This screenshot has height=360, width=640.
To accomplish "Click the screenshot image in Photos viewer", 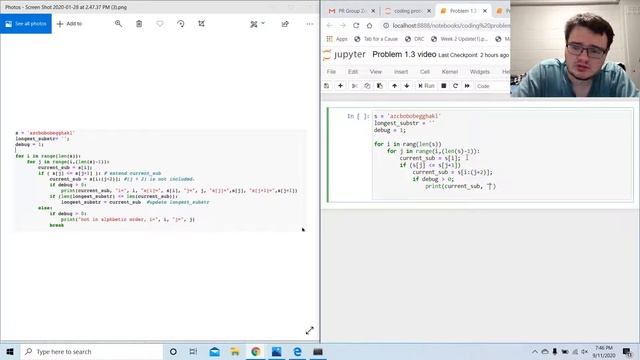I will coord(160,180).
